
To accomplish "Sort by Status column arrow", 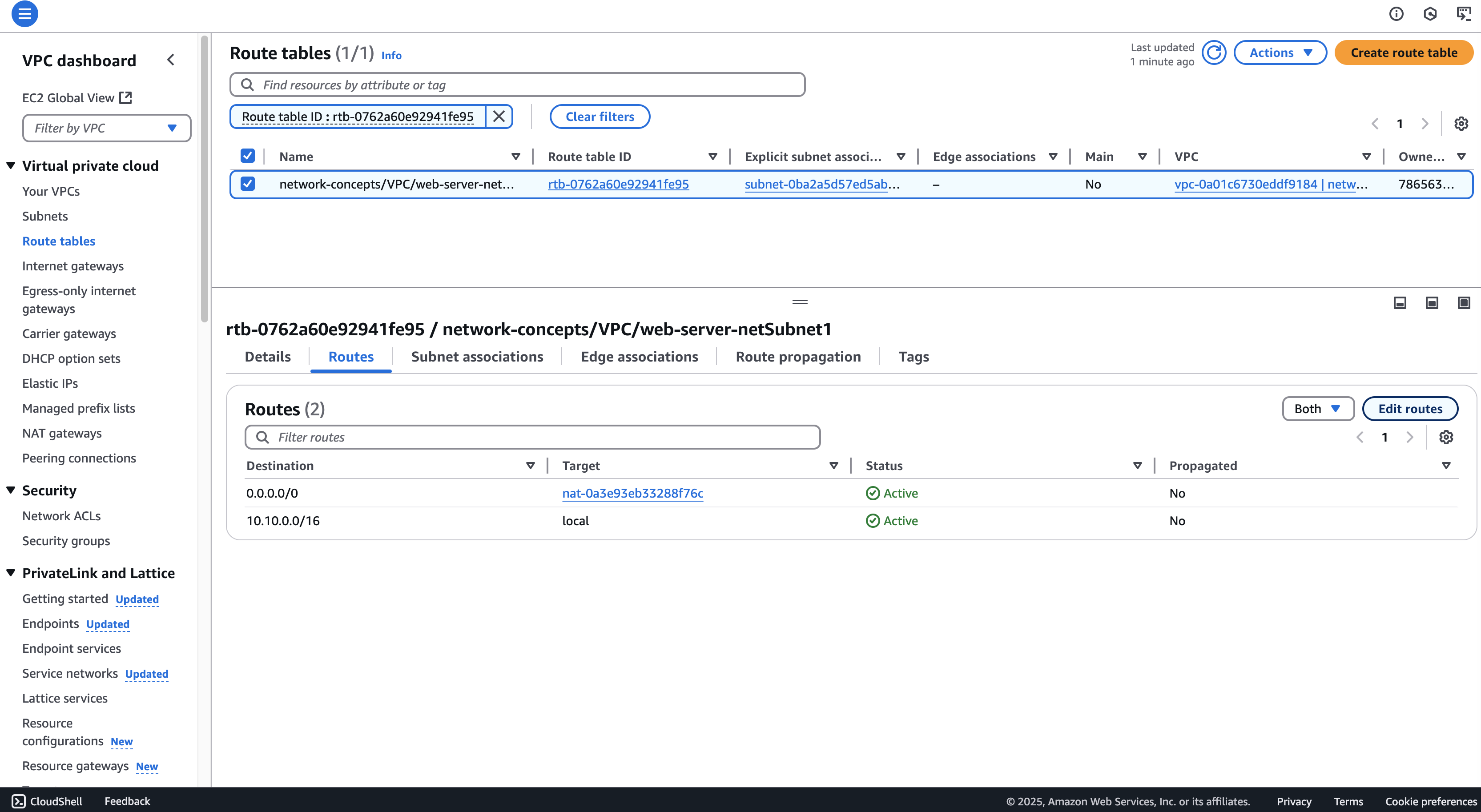I will [x=1137, y=466].
